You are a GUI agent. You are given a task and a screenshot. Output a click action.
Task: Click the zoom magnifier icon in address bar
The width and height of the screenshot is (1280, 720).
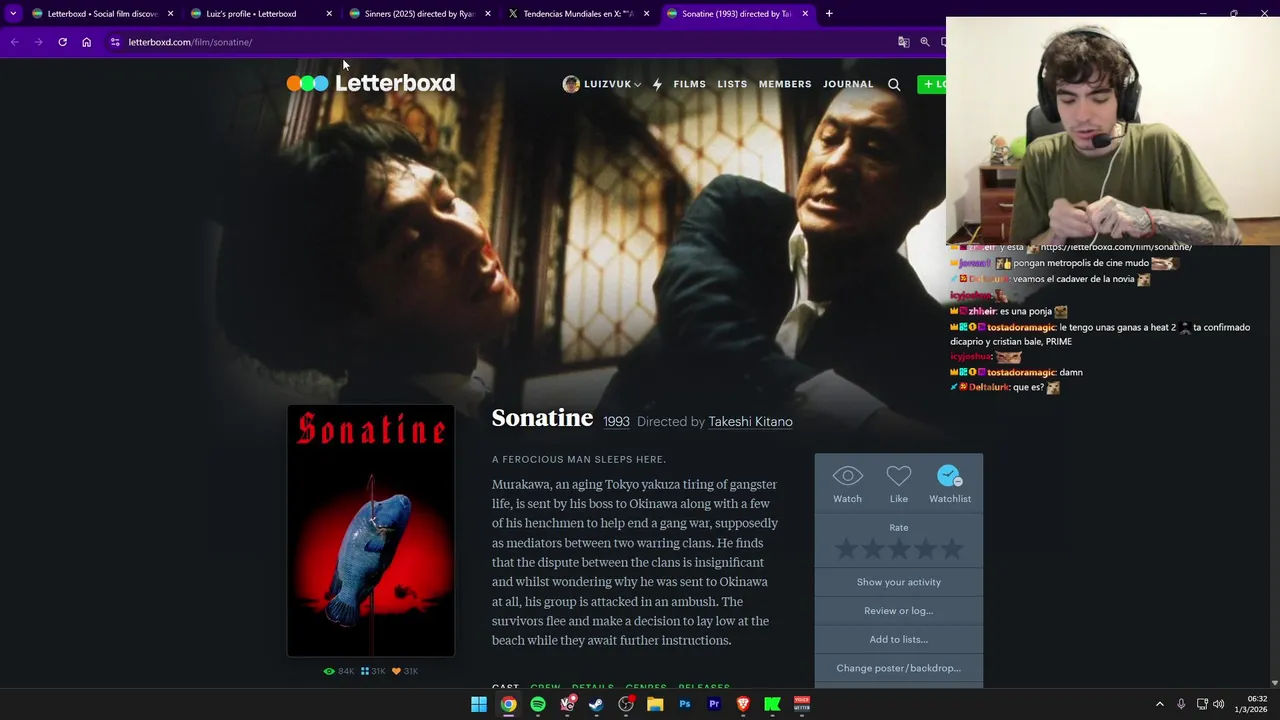tap(925, 42)
